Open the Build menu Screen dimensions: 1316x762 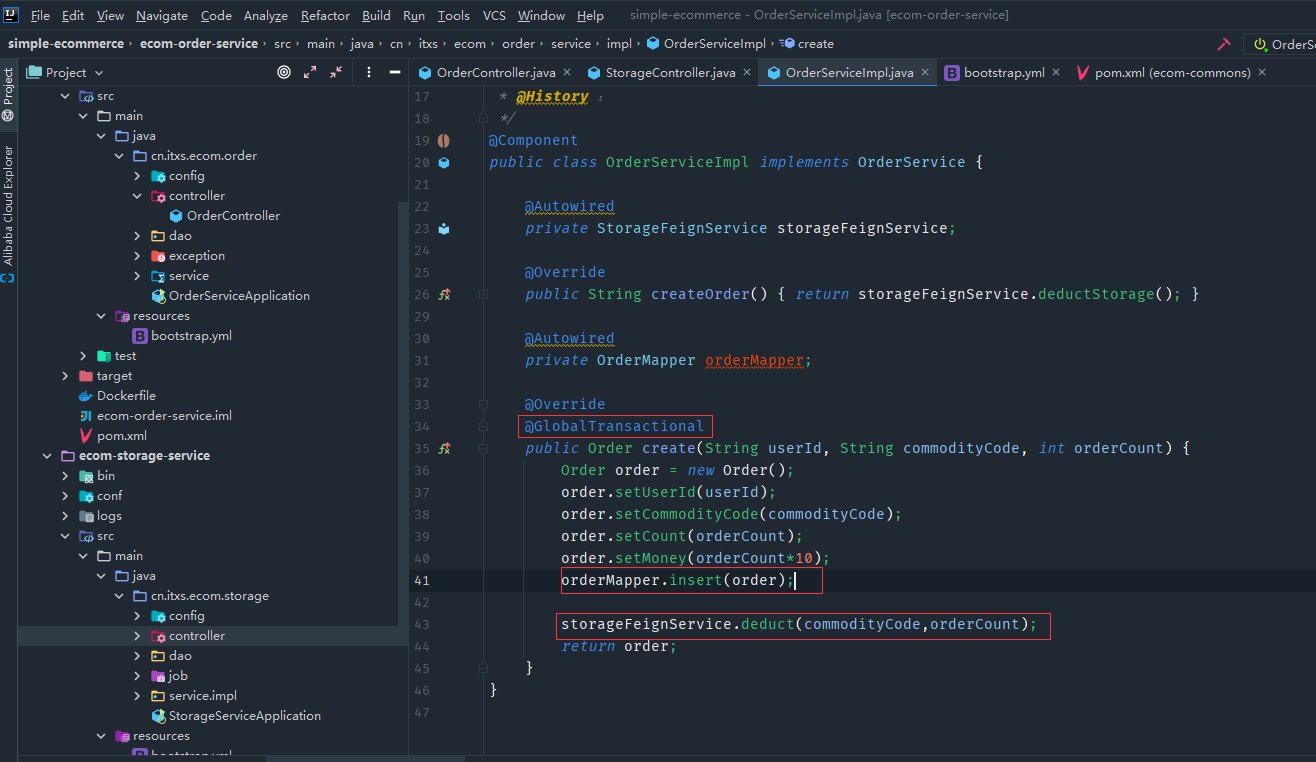click(376, 15)
